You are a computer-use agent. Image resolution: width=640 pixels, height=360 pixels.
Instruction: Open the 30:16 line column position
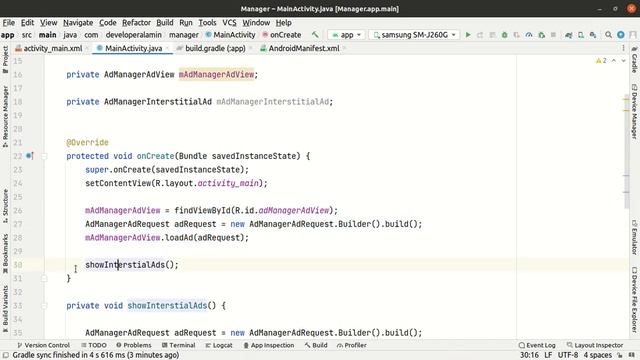point(529,355)
